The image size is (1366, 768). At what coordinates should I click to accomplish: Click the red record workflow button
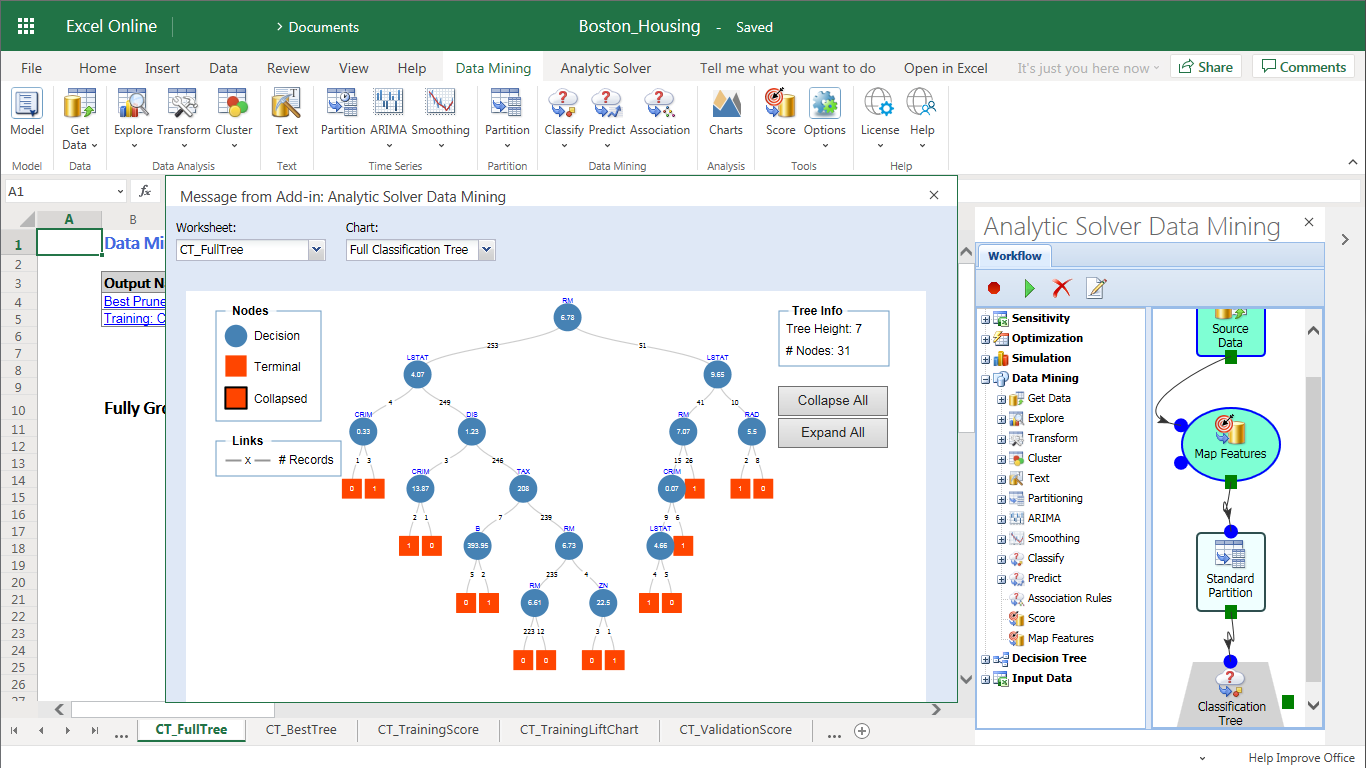[x=994, y=288]
